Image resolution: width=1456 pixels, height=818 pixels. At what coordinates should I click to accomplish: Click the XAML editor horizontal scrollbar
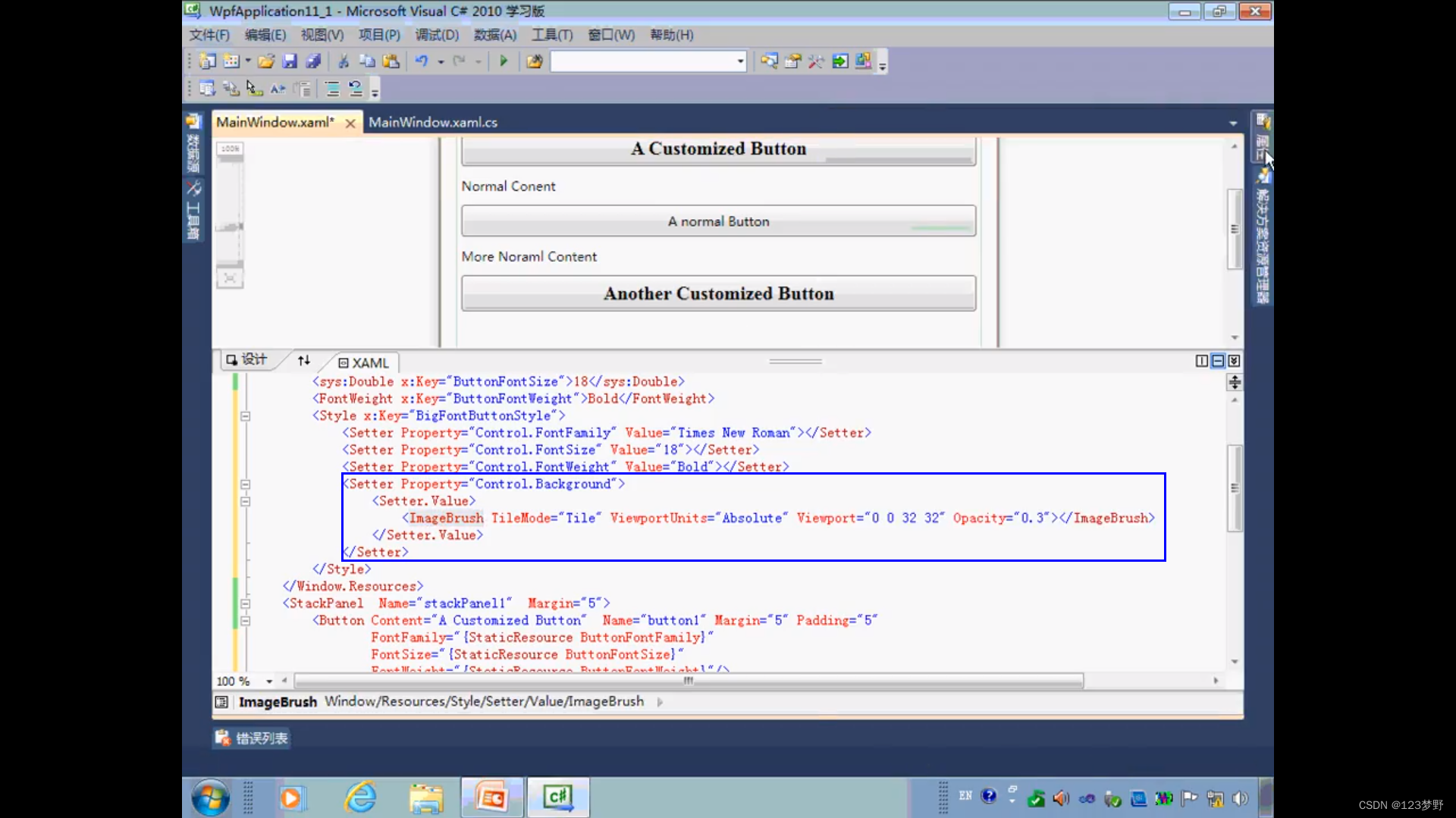tap(689, 681)
